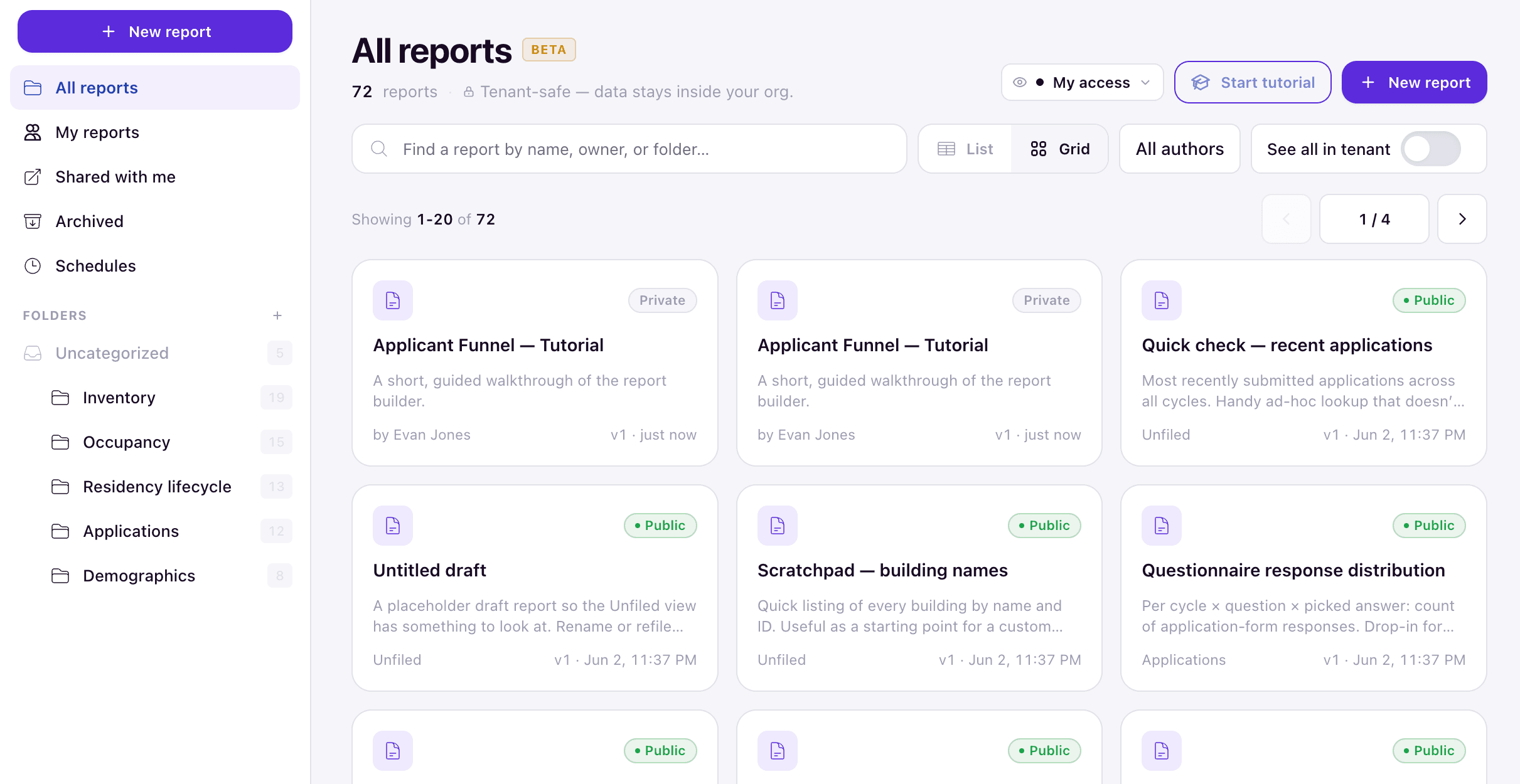Screen dimensions: 1520x784
Task: Click the document icon on Untitled draft card
Action: coord(393,526)
